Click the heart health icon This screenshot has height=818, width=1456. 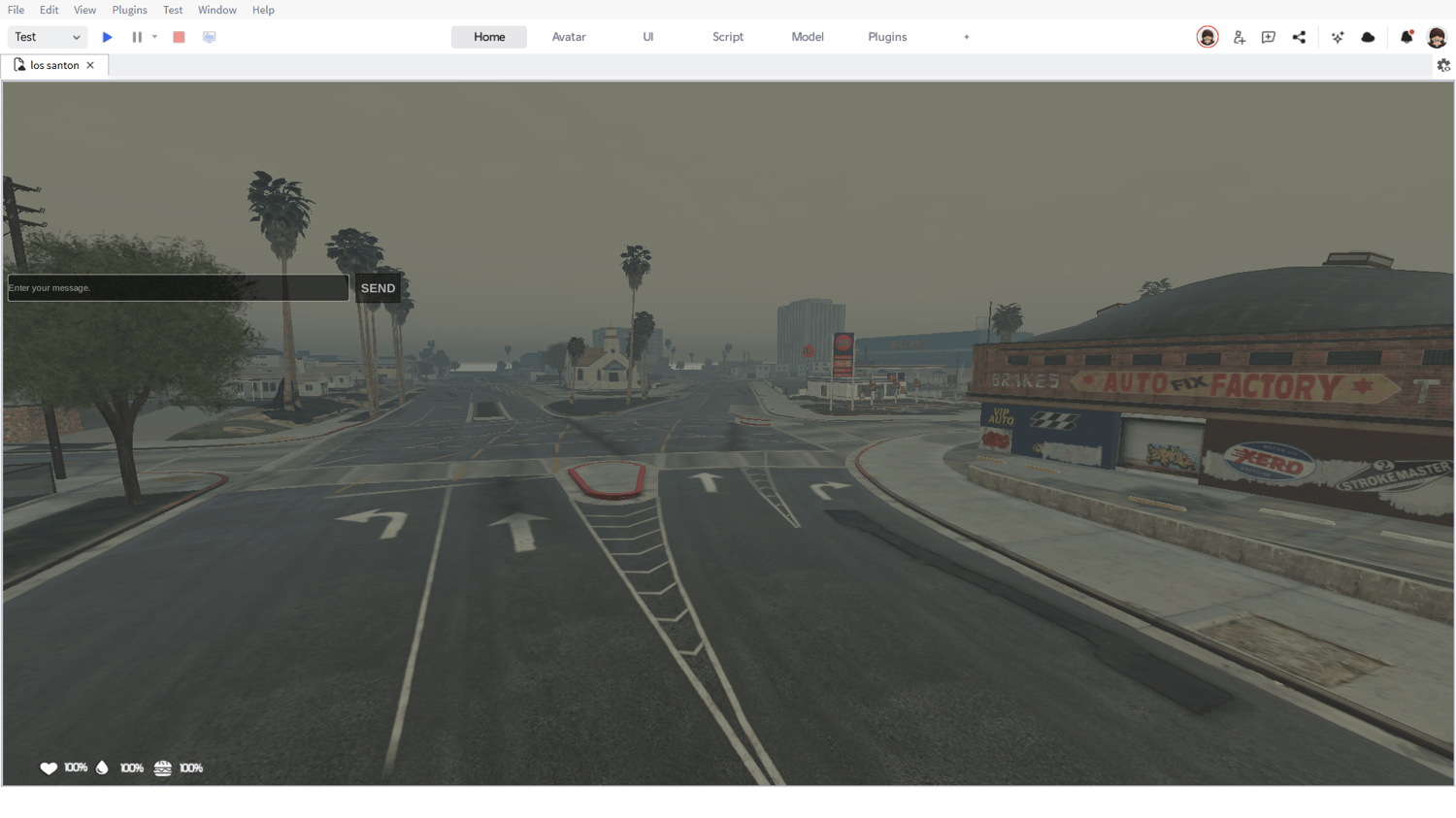49,768
